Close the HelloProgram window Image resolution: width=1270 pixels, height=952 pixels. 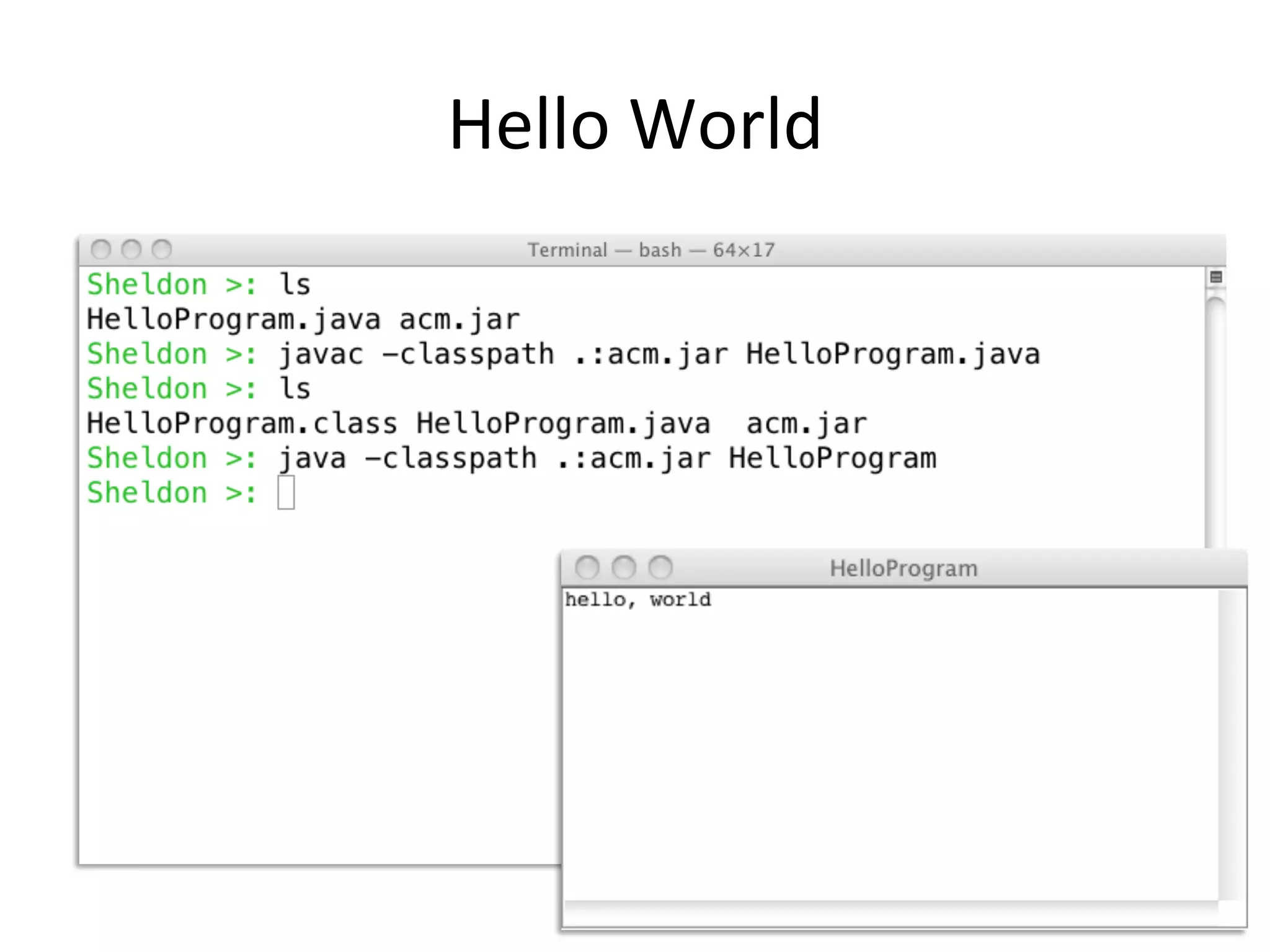coord(587,567)
